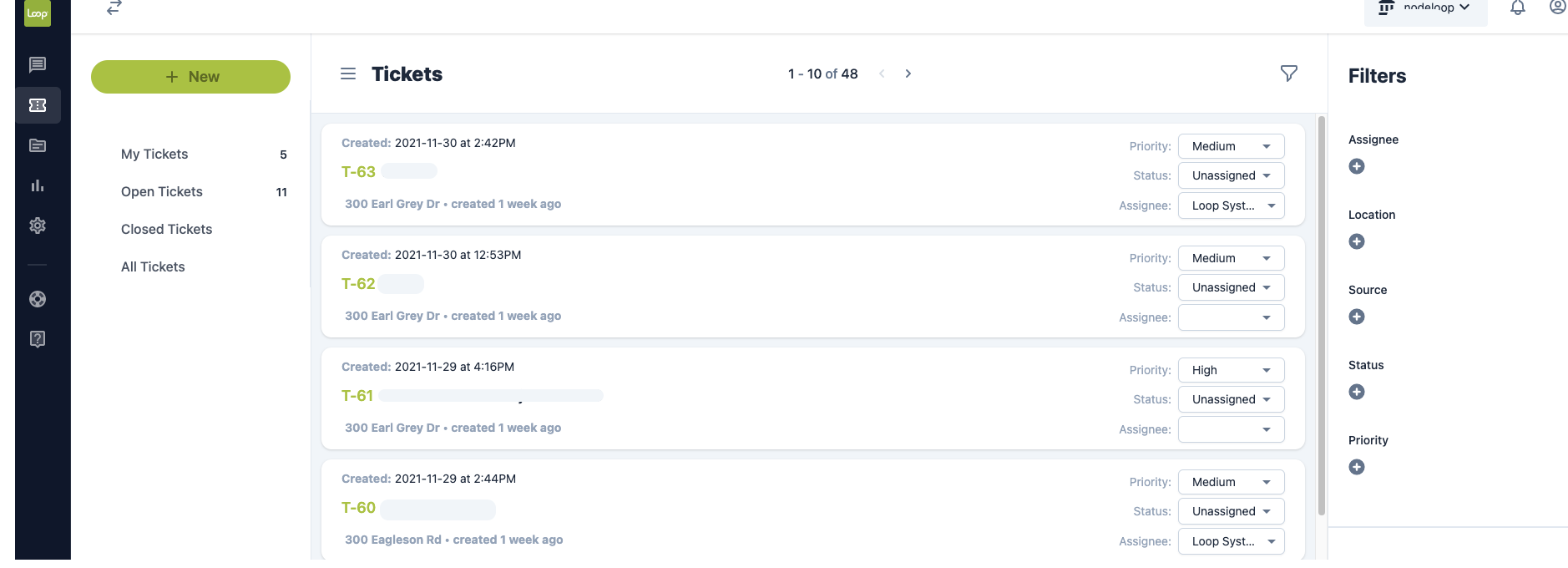
Task: Open the user profile avatar icon
Action: [1556, 7]
